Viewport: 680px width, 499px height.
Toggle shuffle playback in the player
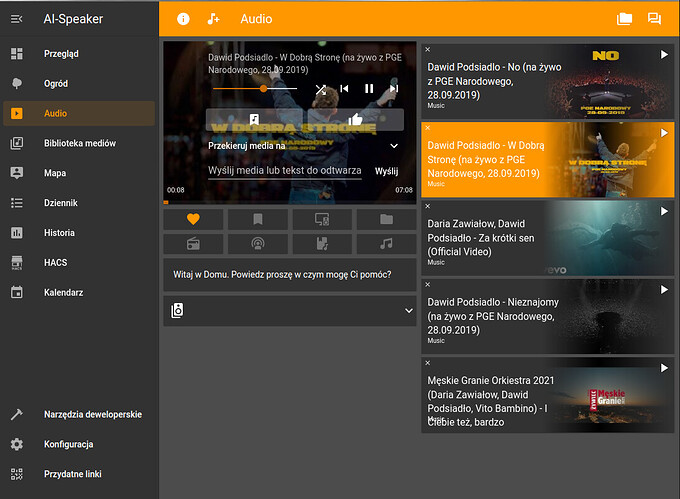click(321, 89)
